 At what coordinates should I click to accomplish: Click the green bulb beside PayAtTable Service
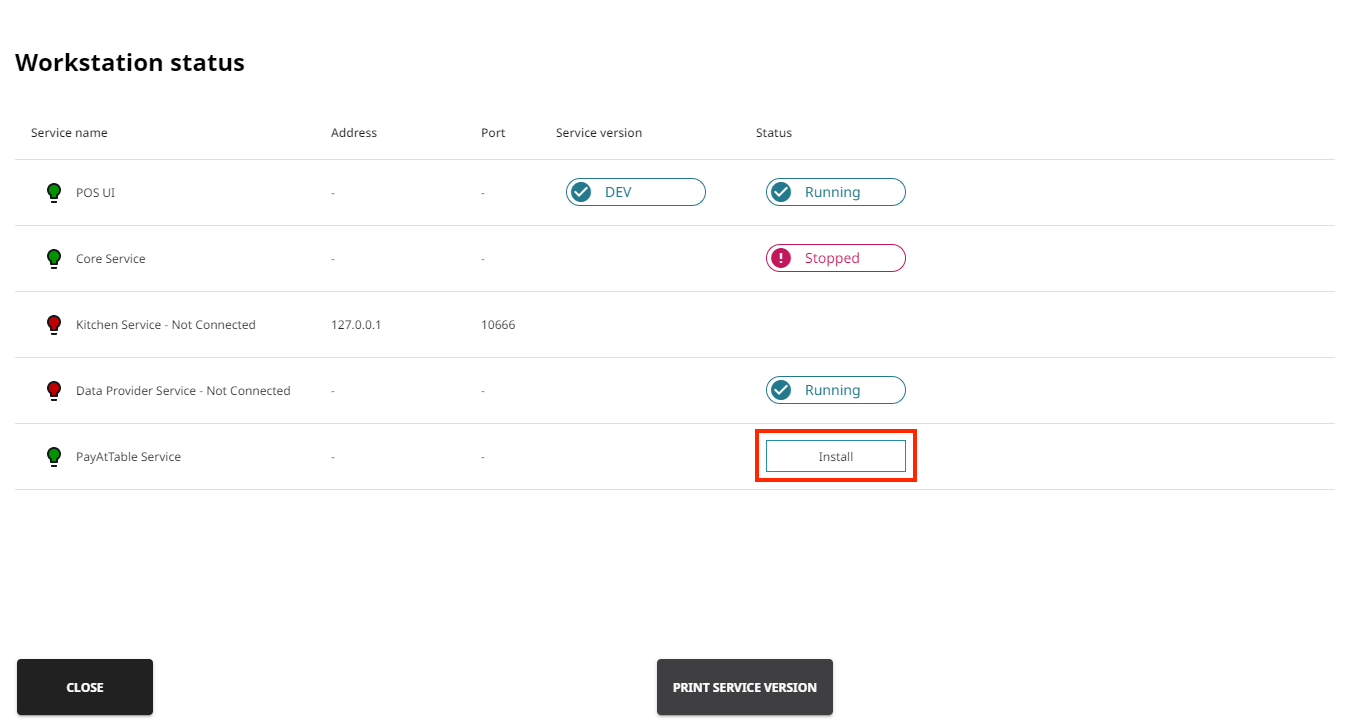(x=54, y=456)
